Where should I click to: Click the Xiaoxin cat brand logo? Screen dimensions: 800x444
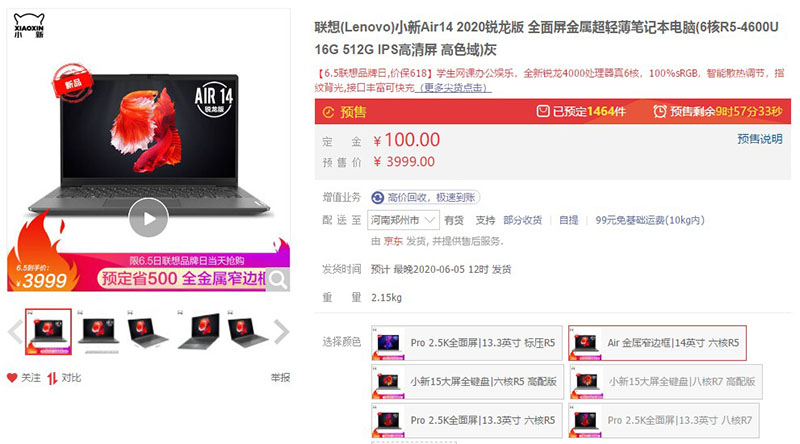[29, 26]
